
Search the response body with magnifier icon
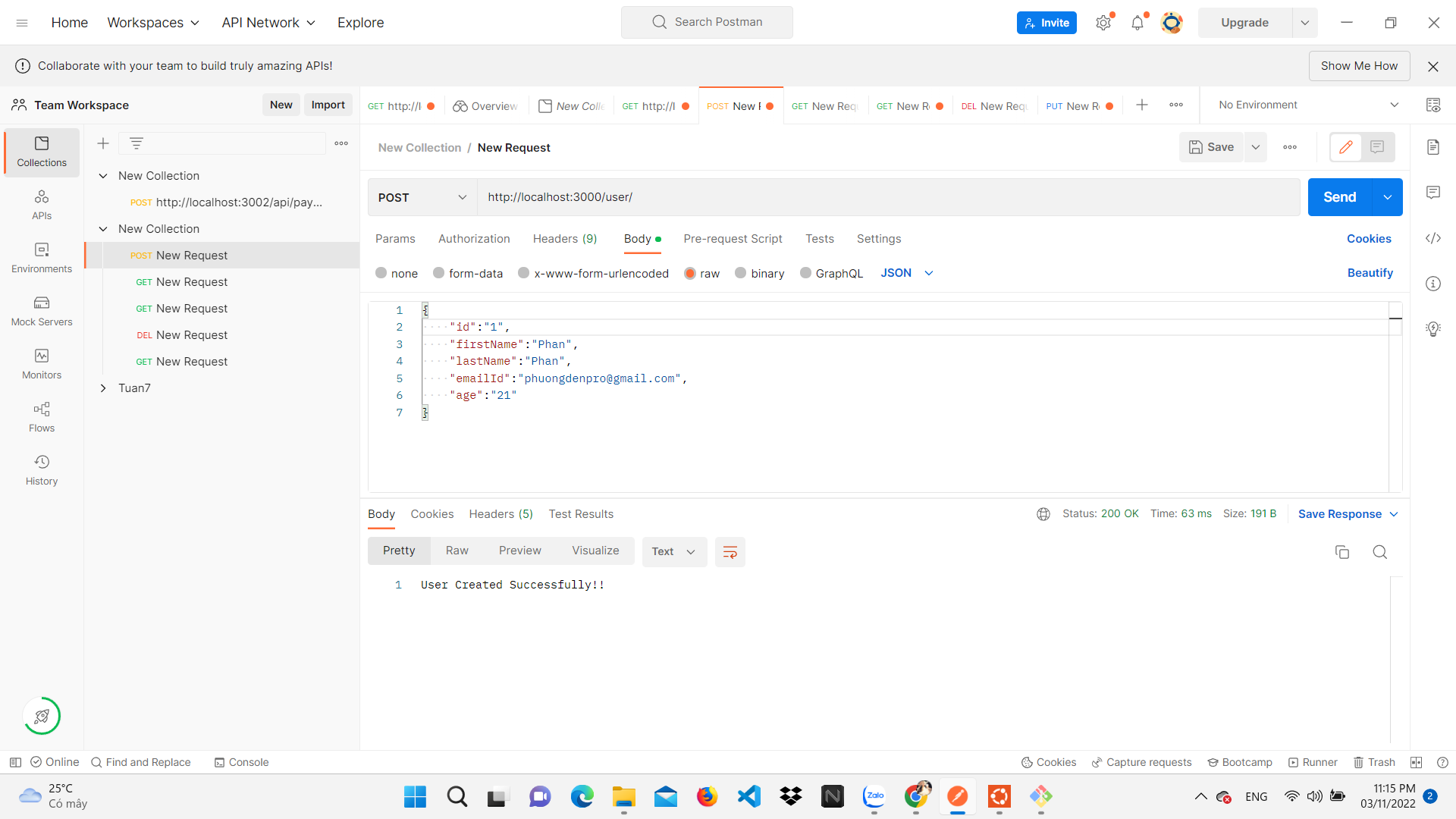click(x=1380, y=552)
